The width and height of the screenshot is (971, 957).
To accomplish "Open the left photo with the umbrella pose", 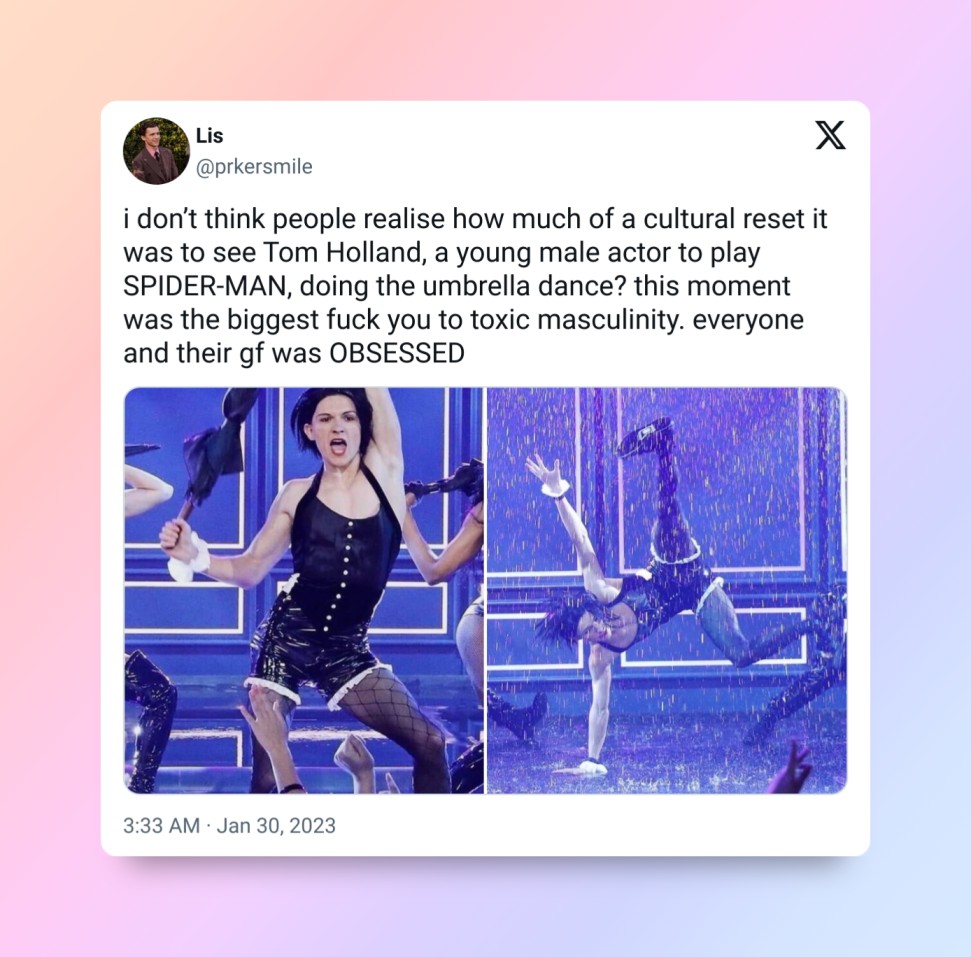I will tap(303, 590).
